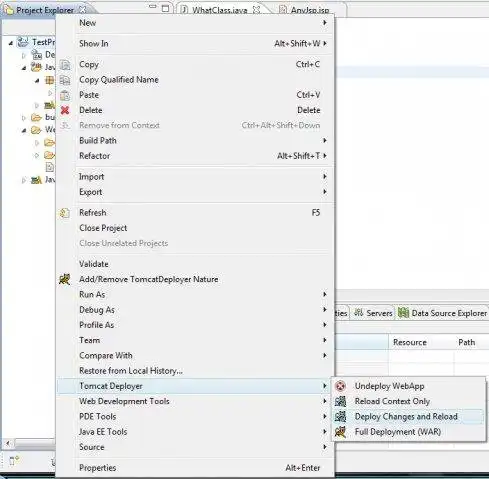
Task: Click the TomcatDeployer Nature cat icon
Action: click(x=65, y=279)
